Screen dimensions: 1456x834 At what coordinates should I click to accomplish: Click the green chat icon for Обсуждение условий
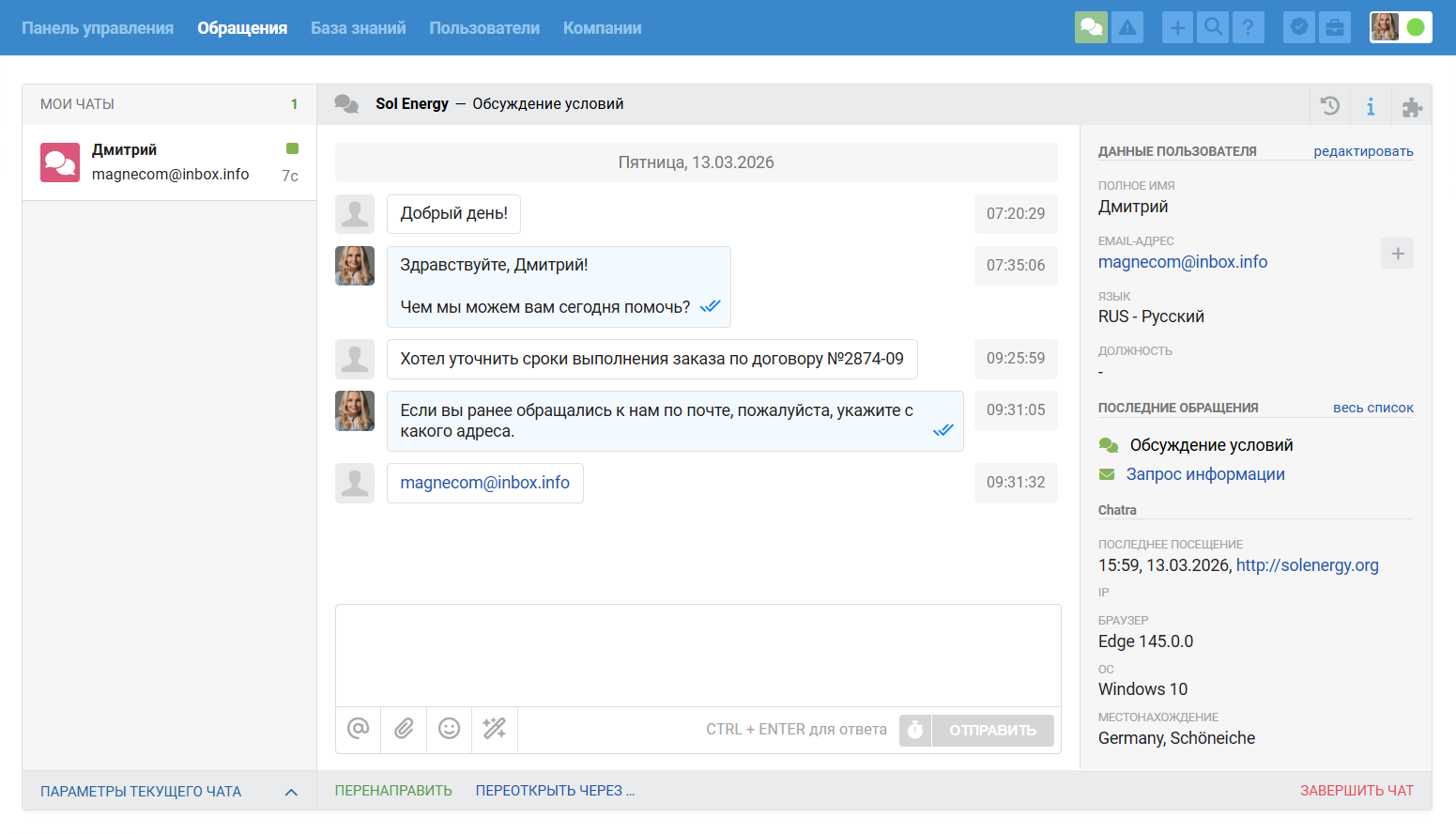1109,445
